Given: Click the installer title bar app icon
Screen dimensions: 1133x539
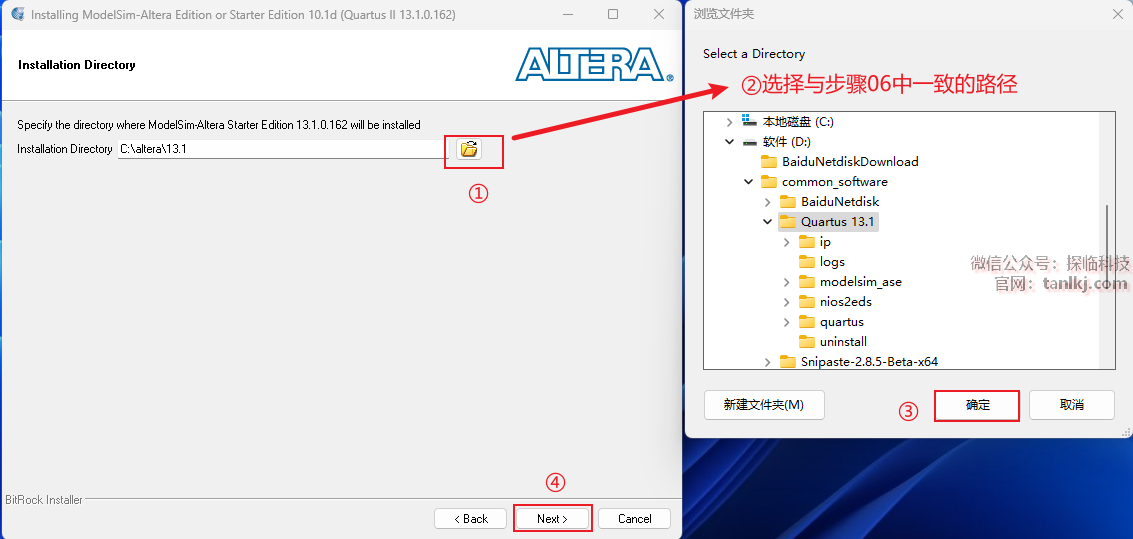Looking at the screenshot, I should [x=17, y=14].
